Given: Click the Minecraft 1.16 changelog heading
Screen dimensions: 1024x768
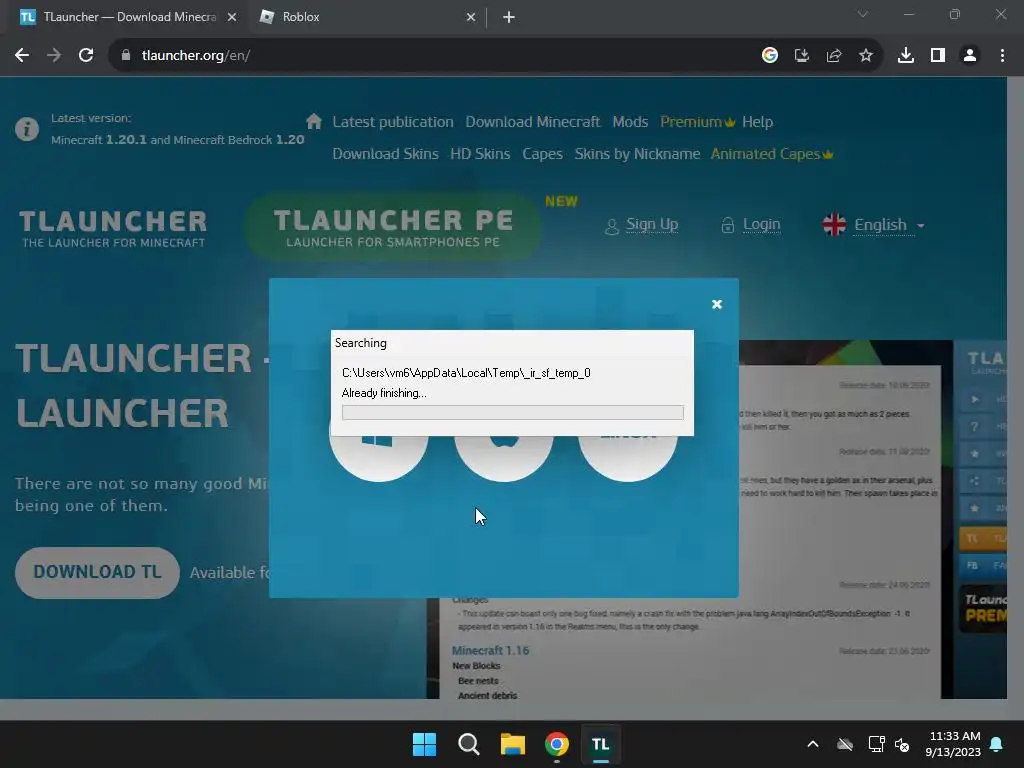Looking at the screenshot, I should click(490, 650).
